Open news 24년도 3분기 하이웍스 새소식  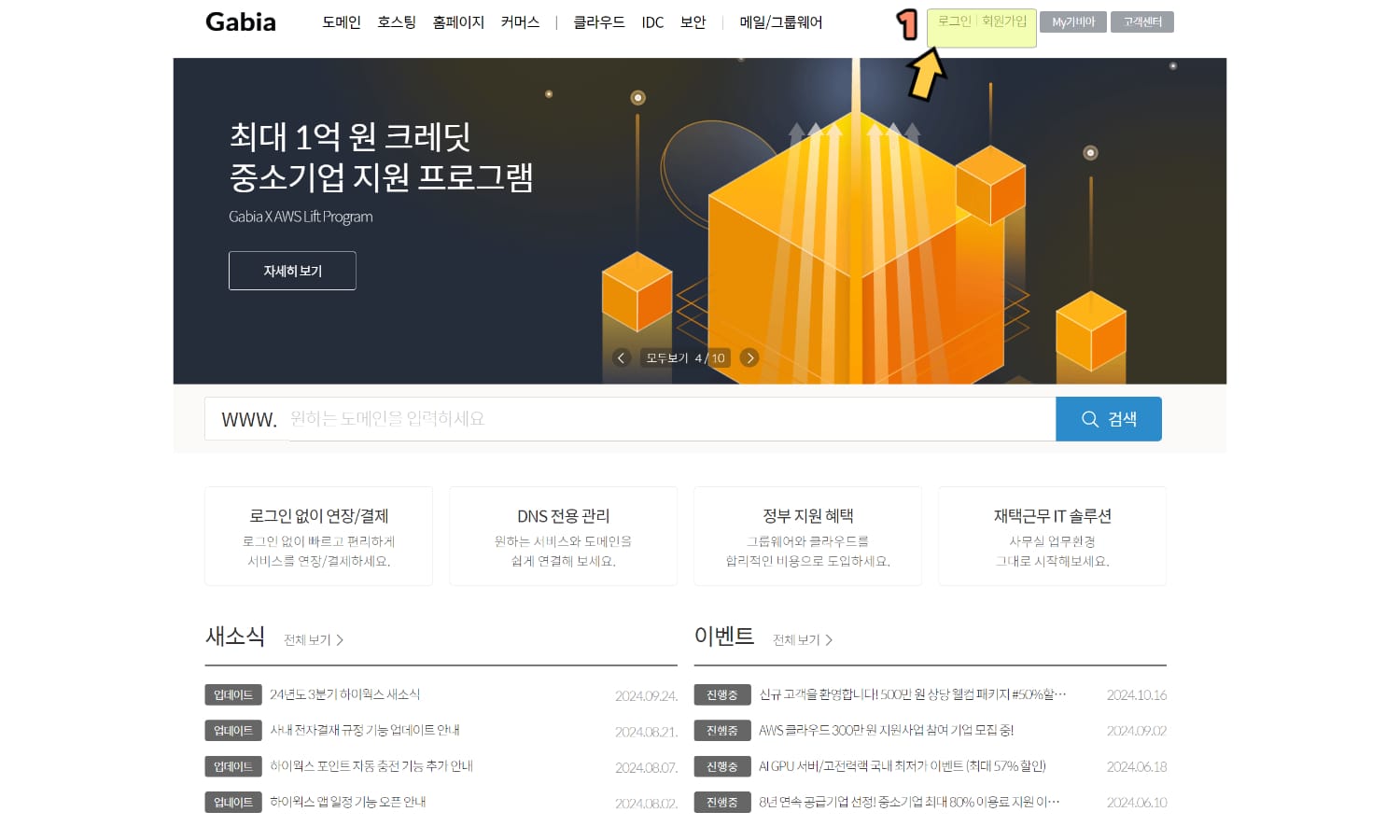pos(345,694)
